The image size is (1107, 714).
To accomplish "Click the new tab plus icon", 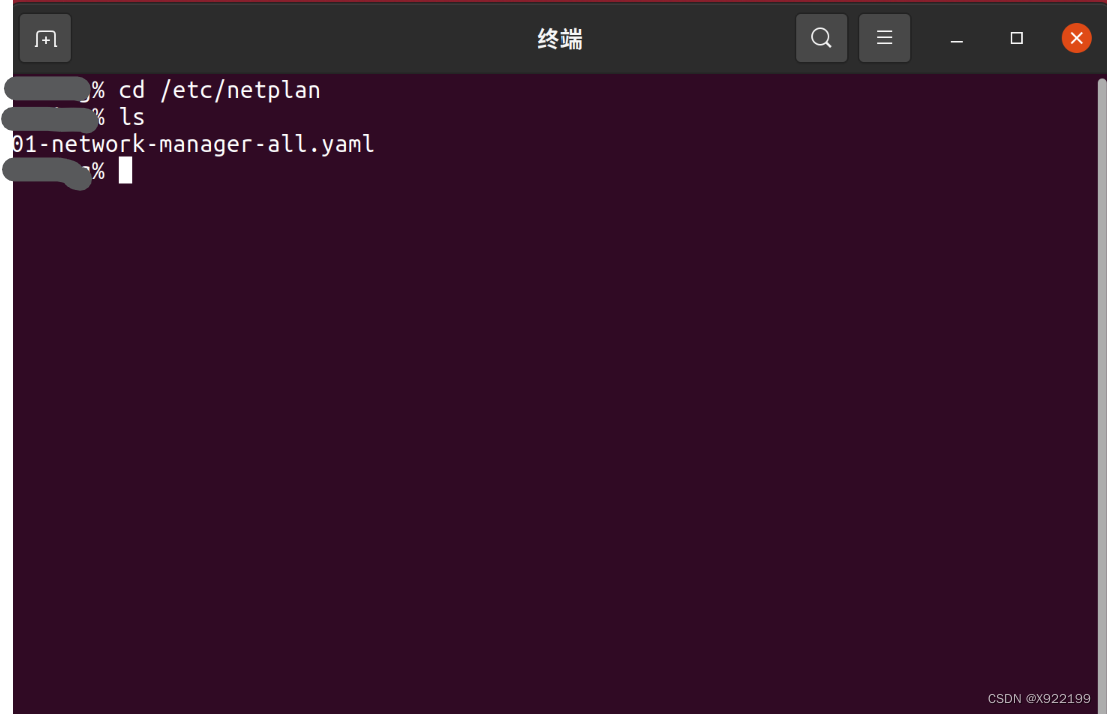I will click(44, 38).
